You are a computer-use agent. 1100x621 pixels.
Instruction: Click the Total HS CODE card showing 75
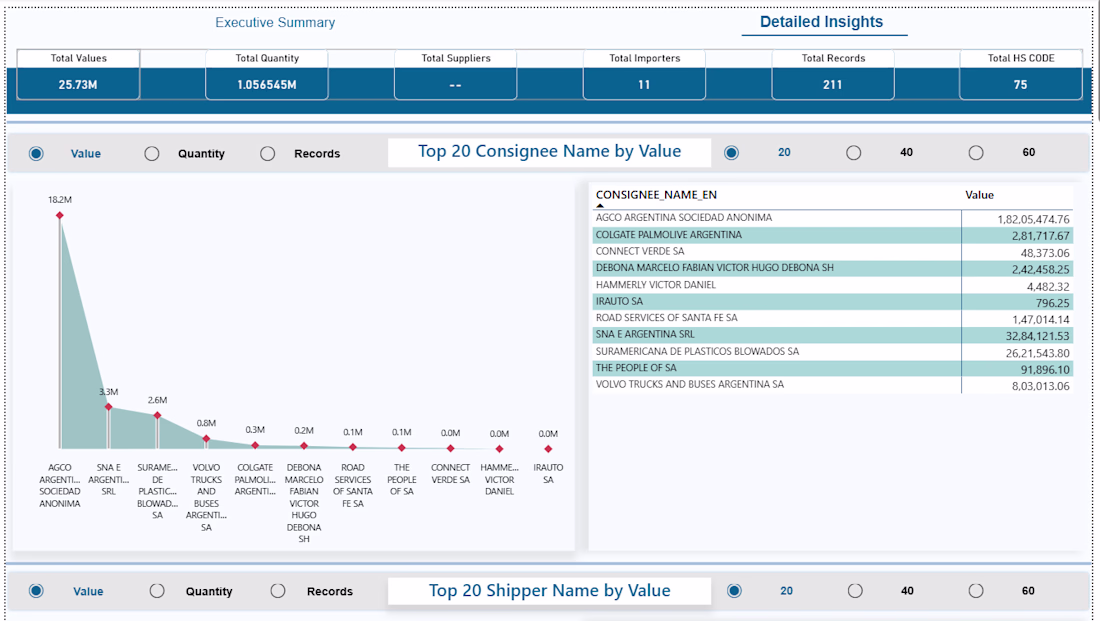[x=1021, y=74]
